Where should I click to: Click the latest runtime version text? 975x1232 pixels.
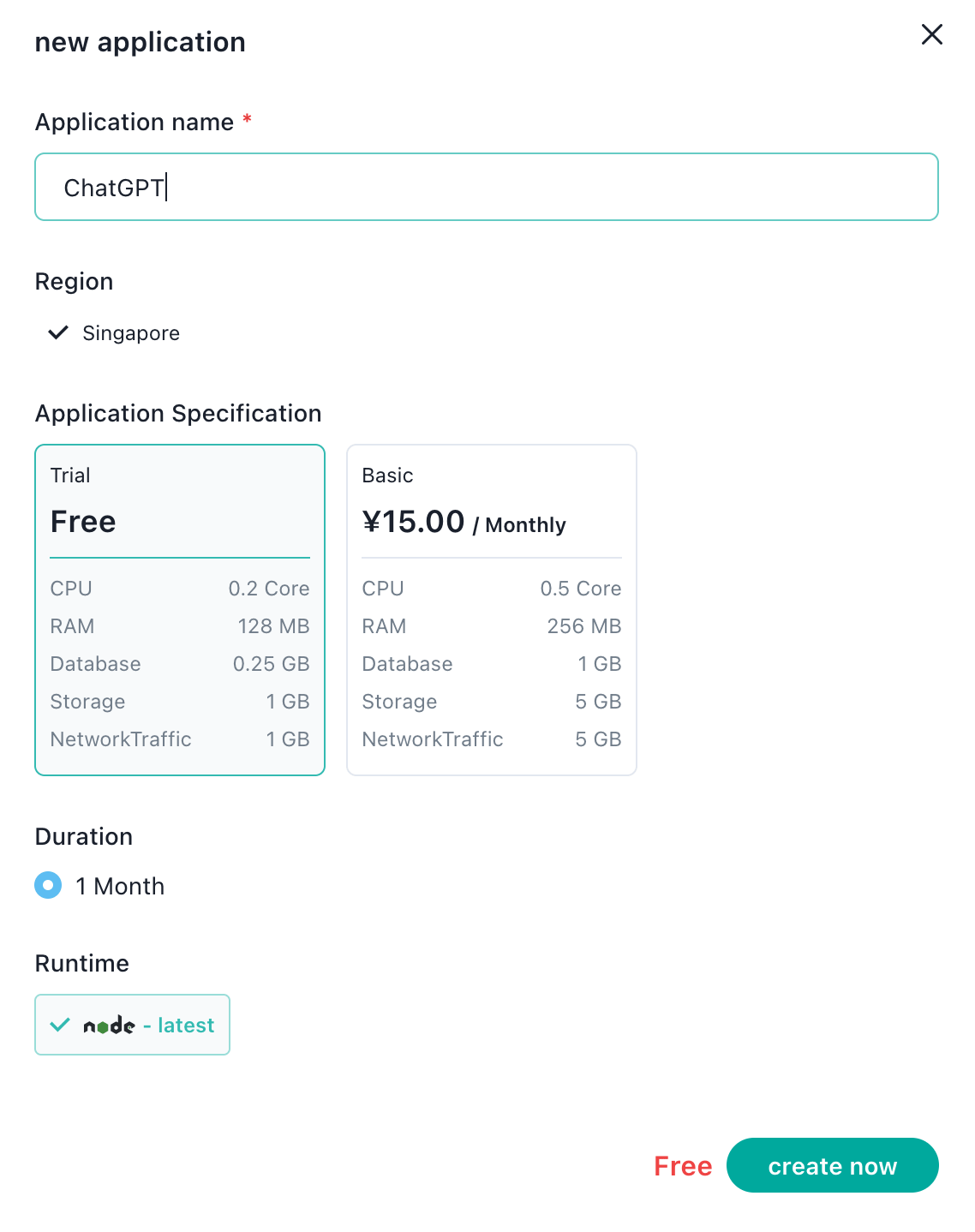pos(186,1026)
